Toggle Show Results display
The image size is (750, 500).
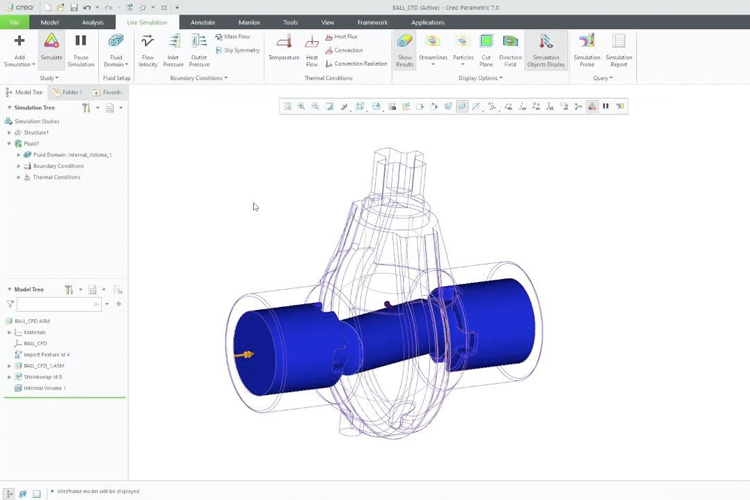click(x=404, y=47)
